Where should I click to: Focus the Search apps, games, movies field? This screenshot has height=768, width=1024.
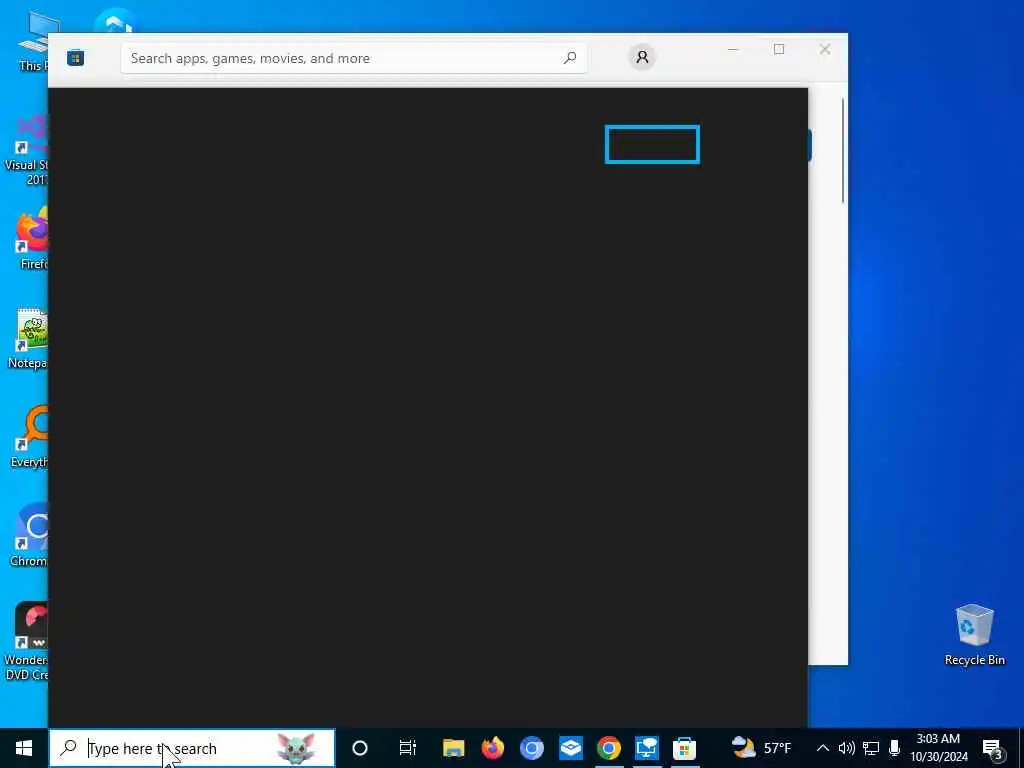click(353, 58)
